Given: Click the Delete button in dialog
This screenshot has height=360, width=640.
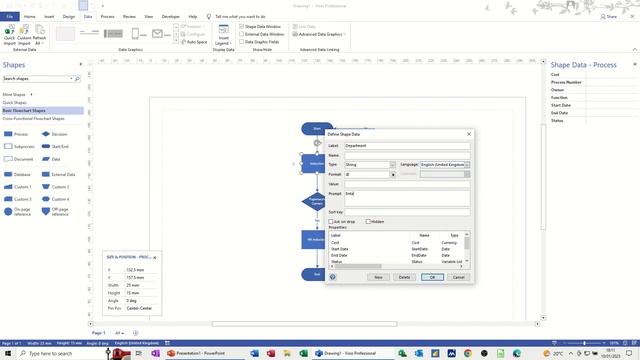Looking at the screenshot, I should [x=404, y=277].
